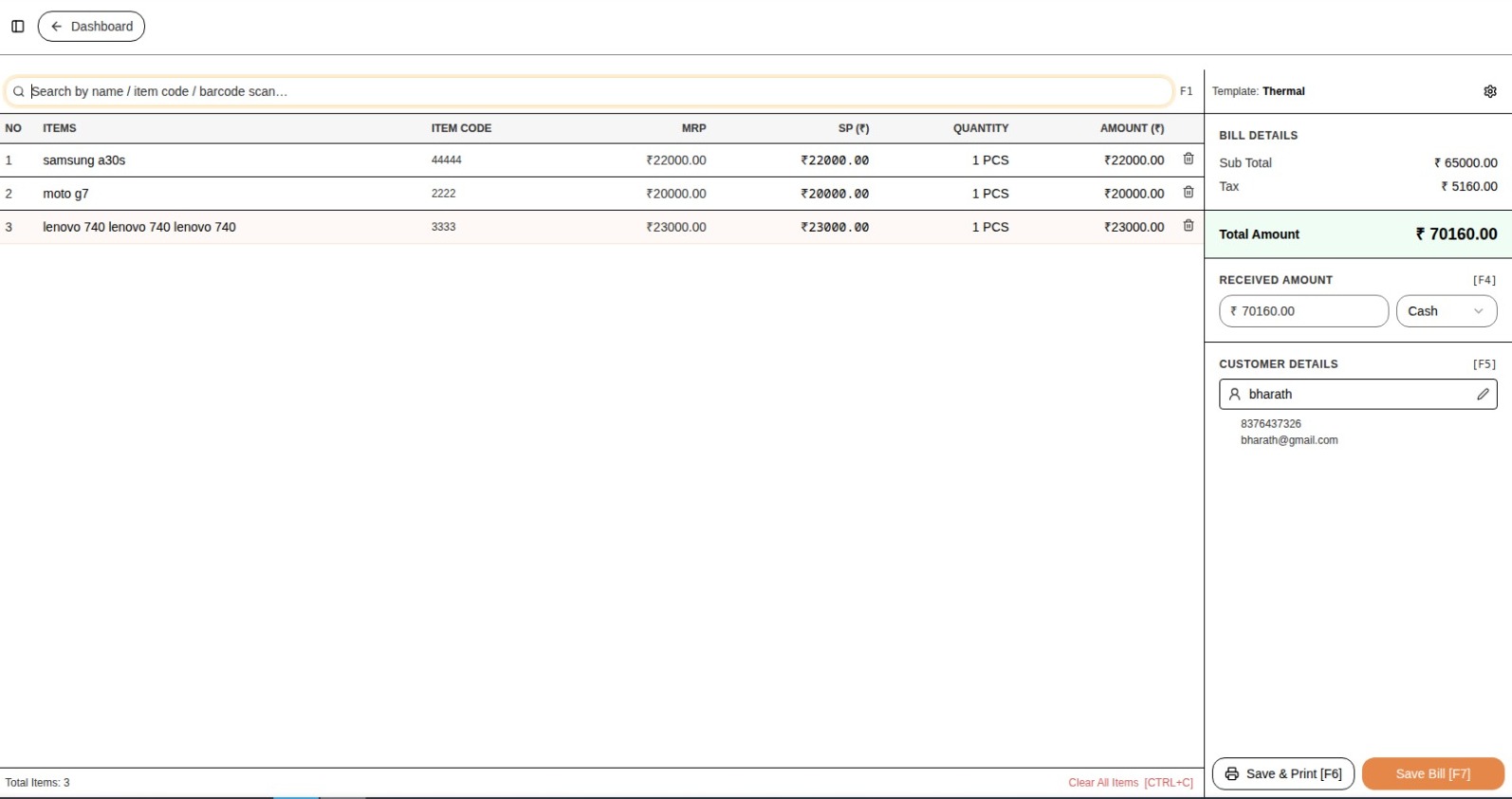This screenshot has width=1512, height=799.
Task: Edit customer bharath with pencil icon
Action: point(1482,395)
